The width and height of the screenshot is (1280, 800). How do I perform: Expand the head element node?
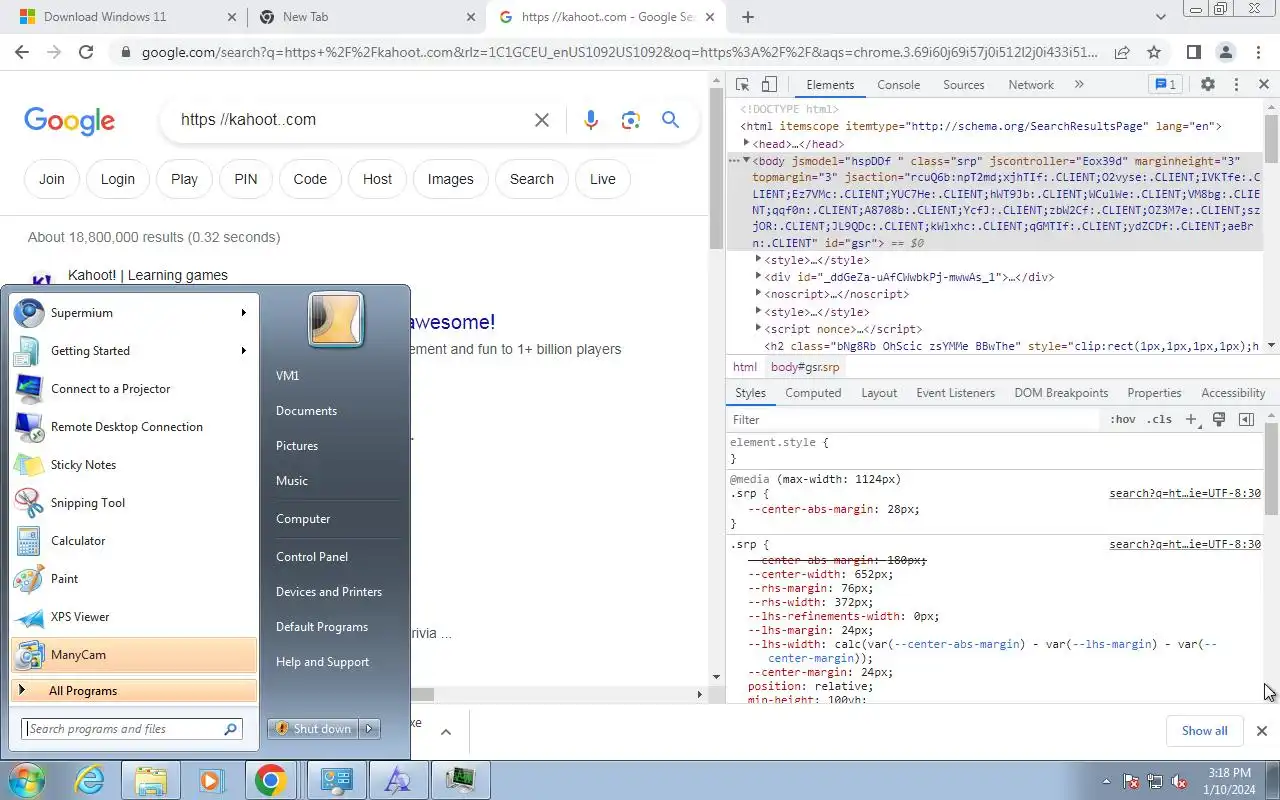point(746,143)
